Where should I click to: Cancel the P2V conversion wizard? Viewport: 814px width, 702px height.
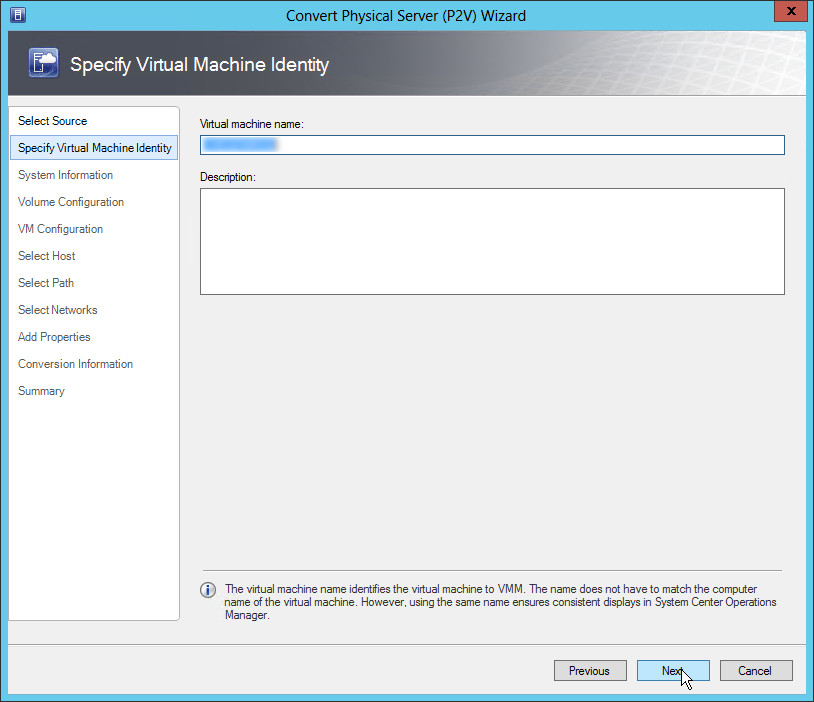(756, 671)
